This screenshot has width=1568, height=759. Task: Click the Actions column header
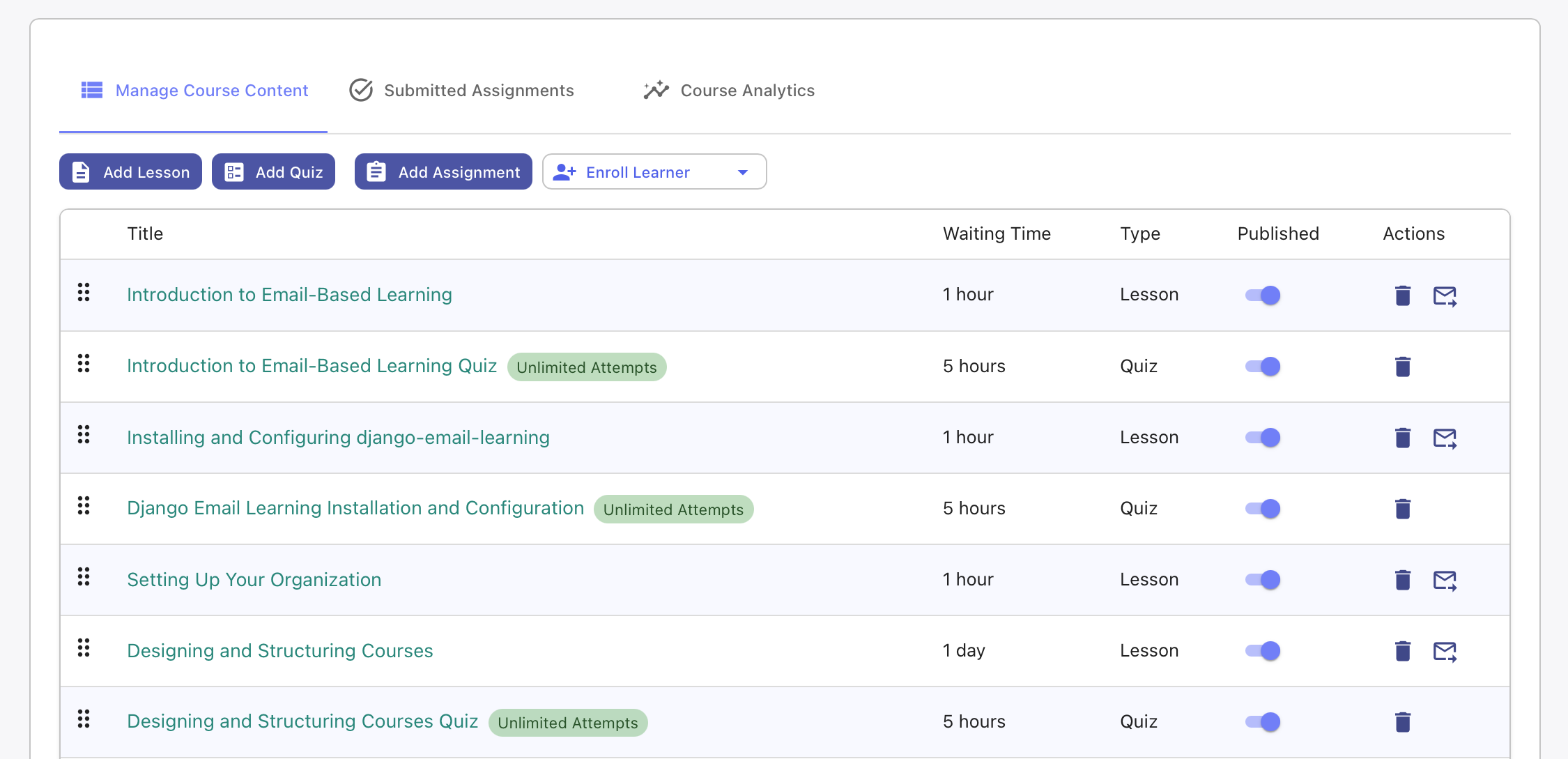[1413, 233]
